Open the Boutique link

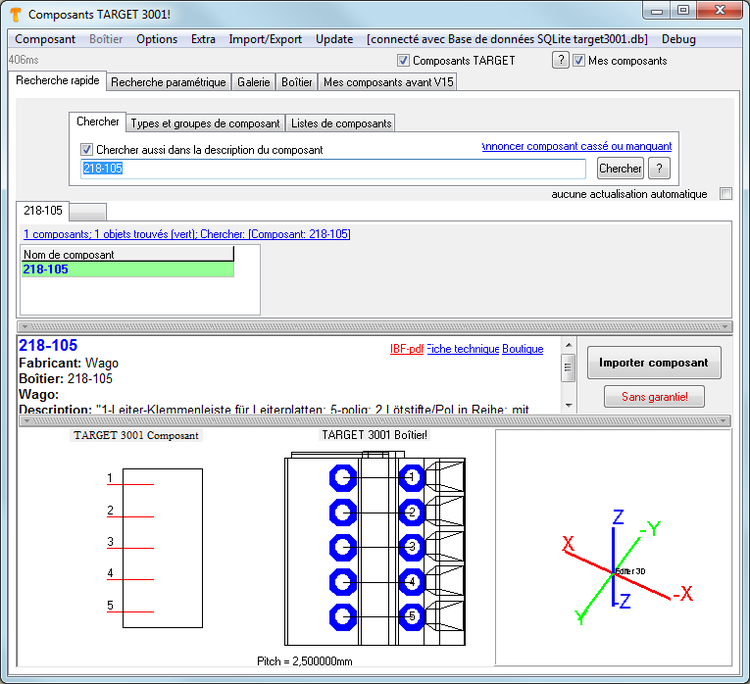[522, 349]
